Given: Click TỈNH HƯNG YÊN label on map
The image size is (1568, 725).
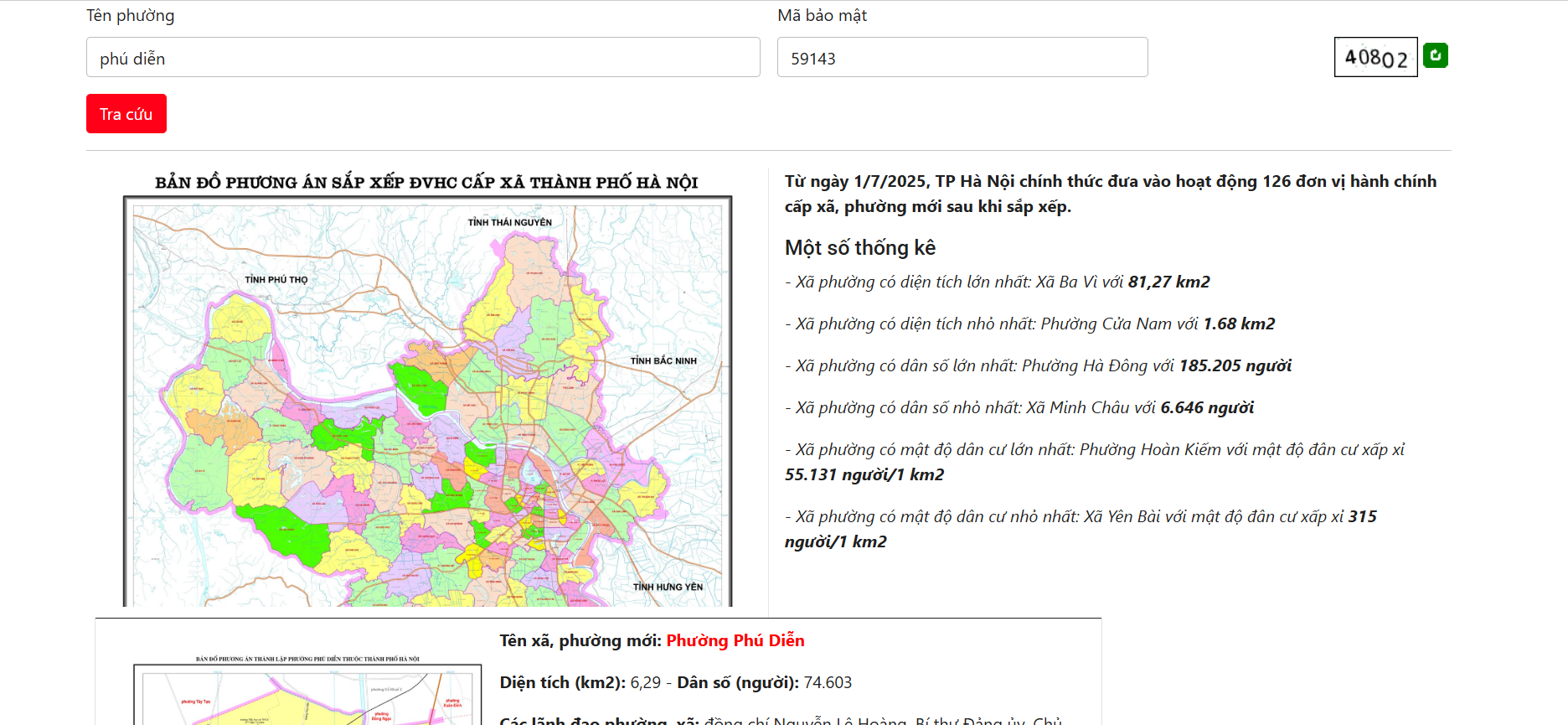Looking at the screenshot, I should (x=668, y=587).
